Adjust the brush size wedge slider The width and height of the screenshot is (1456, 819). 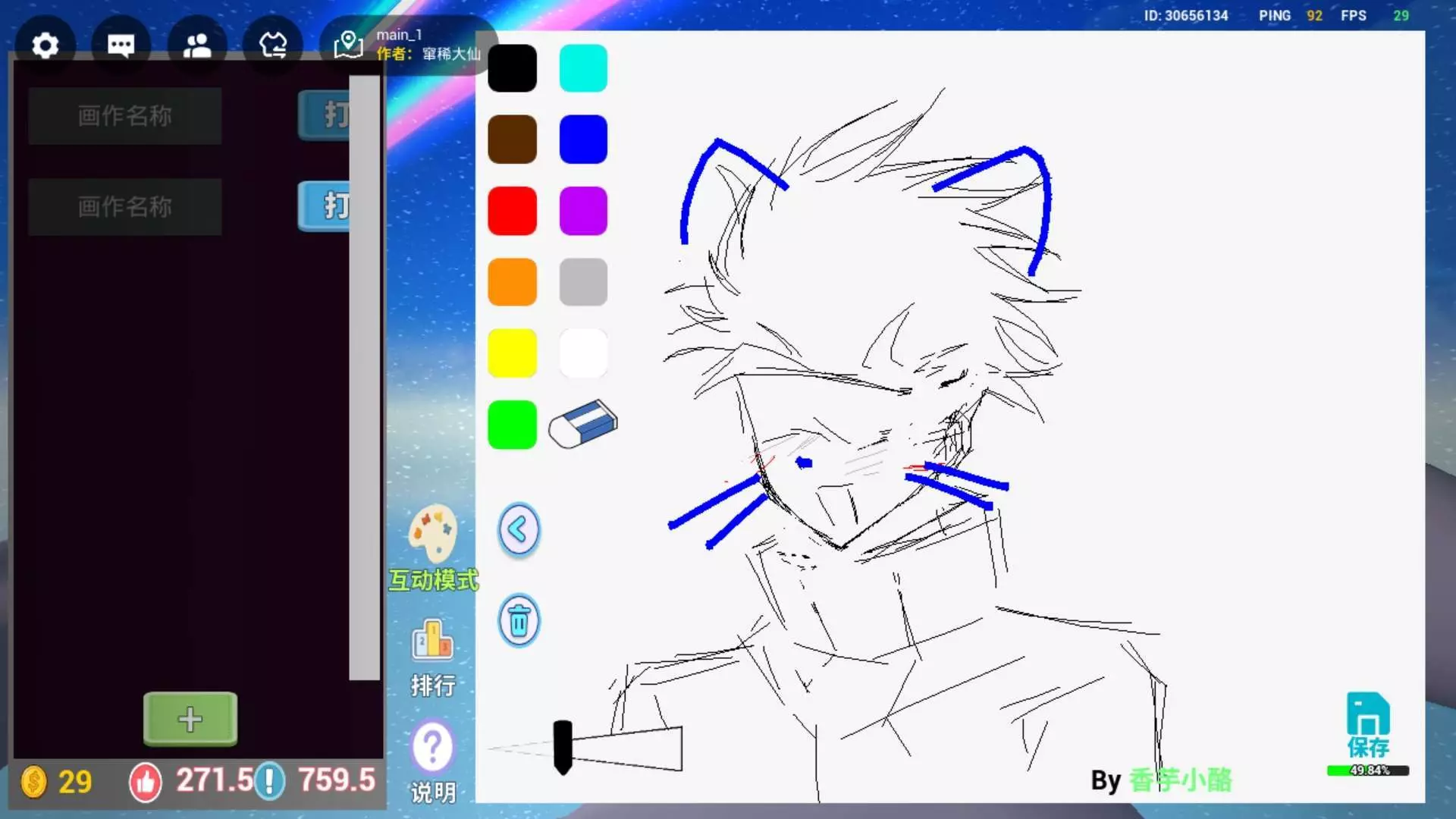pos(563,748)
